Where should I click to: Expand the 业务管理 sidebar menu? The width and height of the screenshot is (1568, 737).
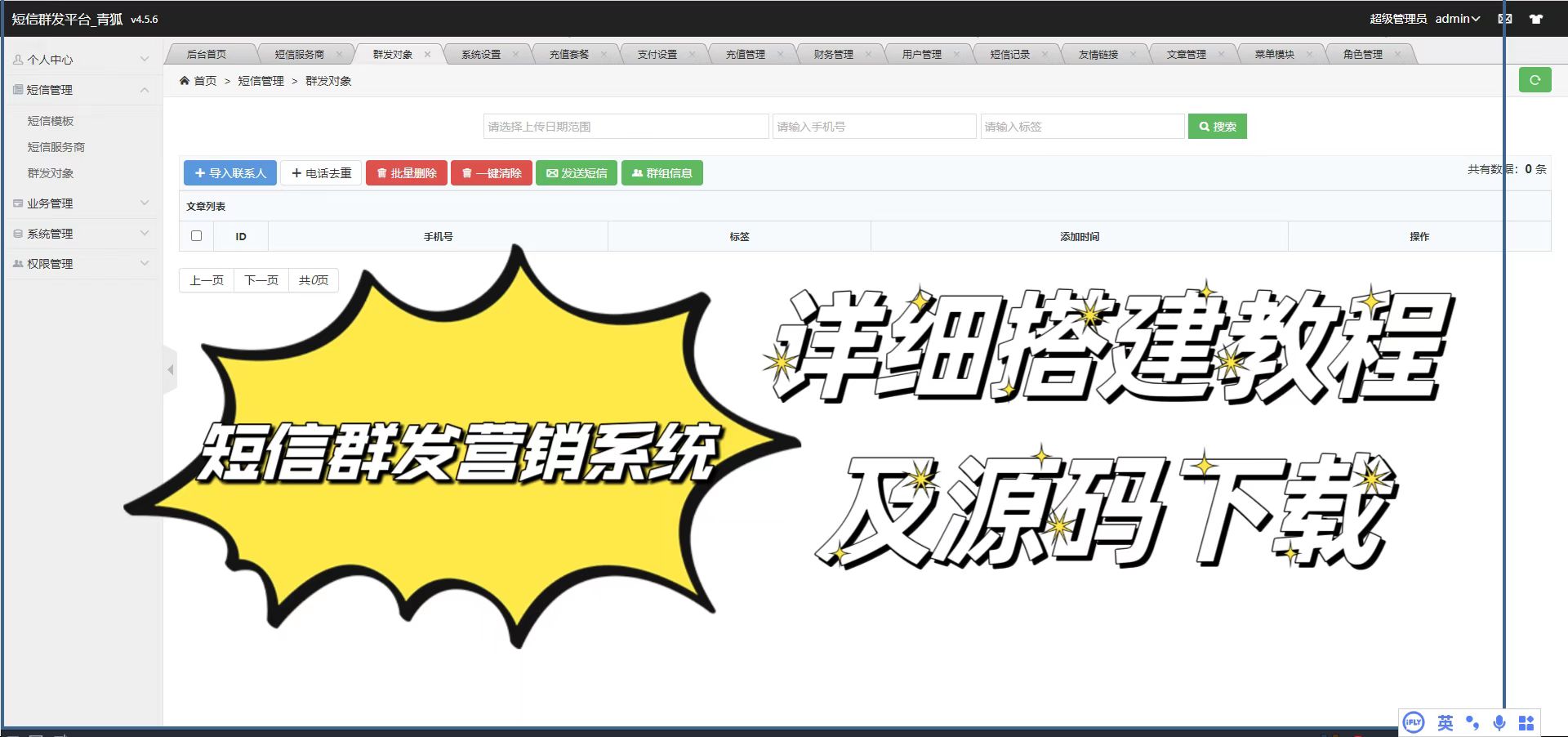point(82,203)
